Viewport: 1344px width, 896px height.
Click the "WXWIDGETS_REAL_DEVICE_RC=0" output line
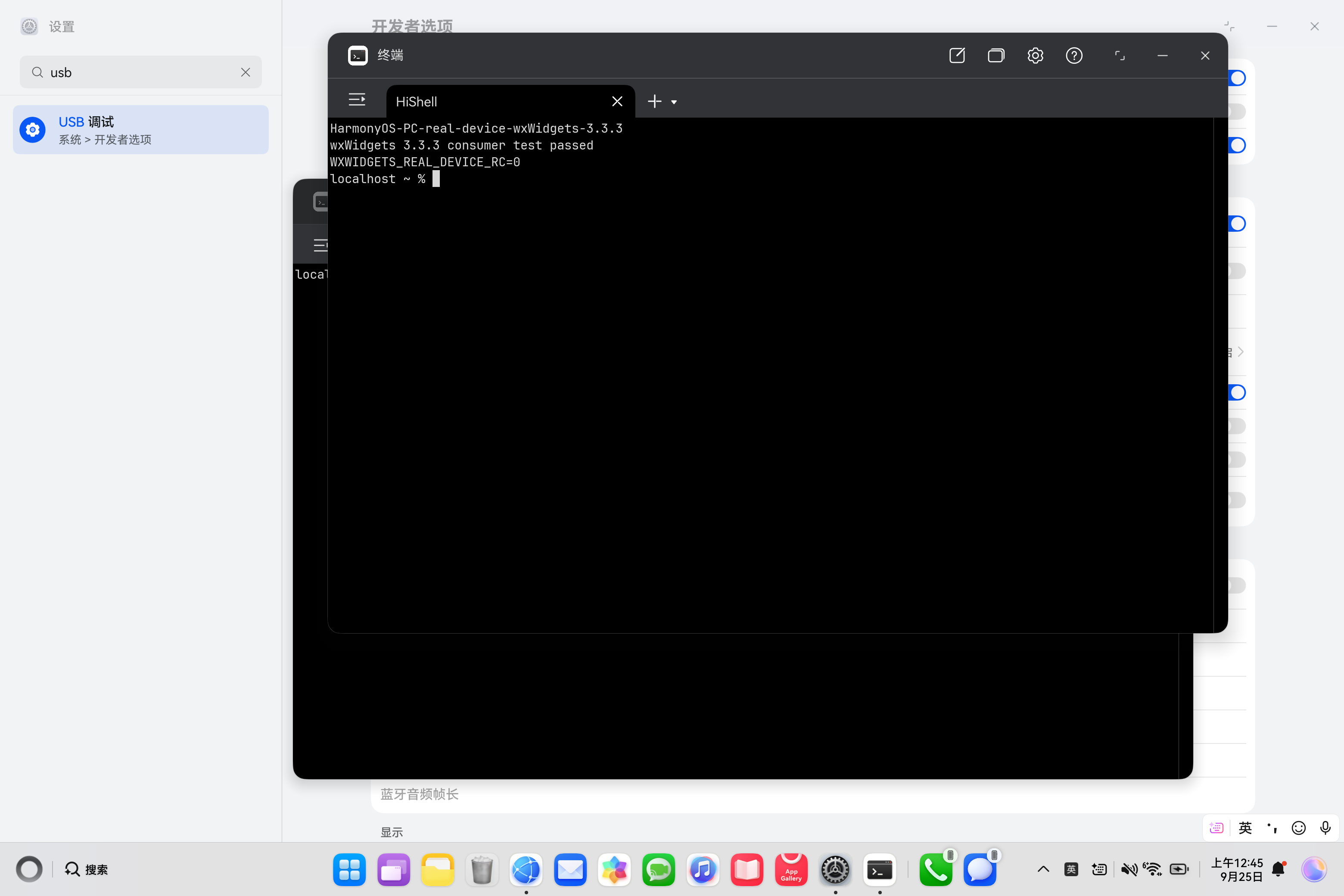pos(425,162)
